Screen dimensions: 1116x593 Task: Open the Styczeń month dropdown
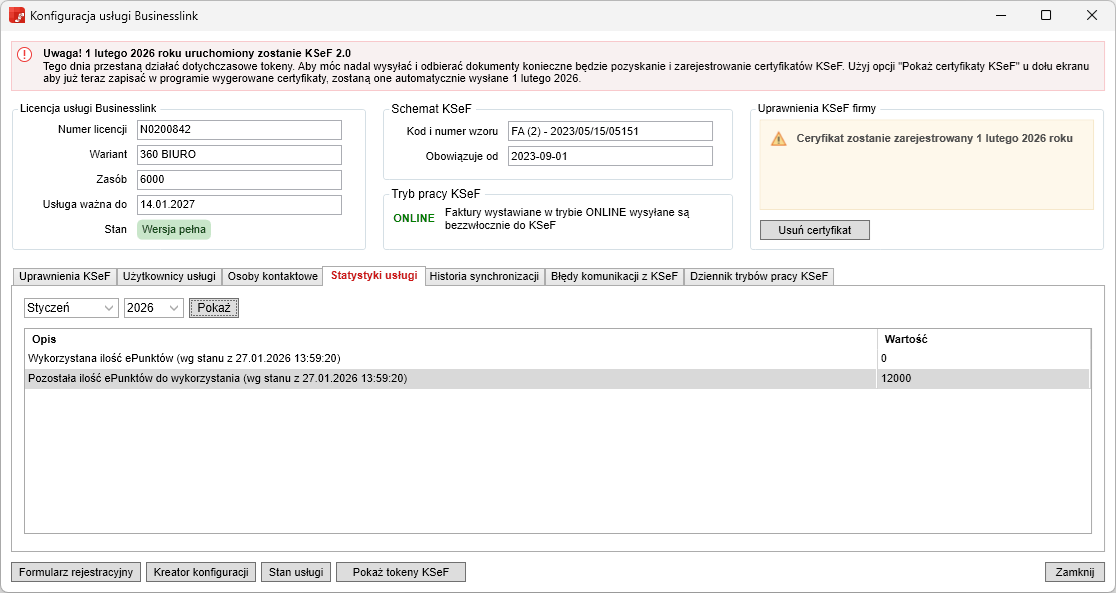point(71,308)
